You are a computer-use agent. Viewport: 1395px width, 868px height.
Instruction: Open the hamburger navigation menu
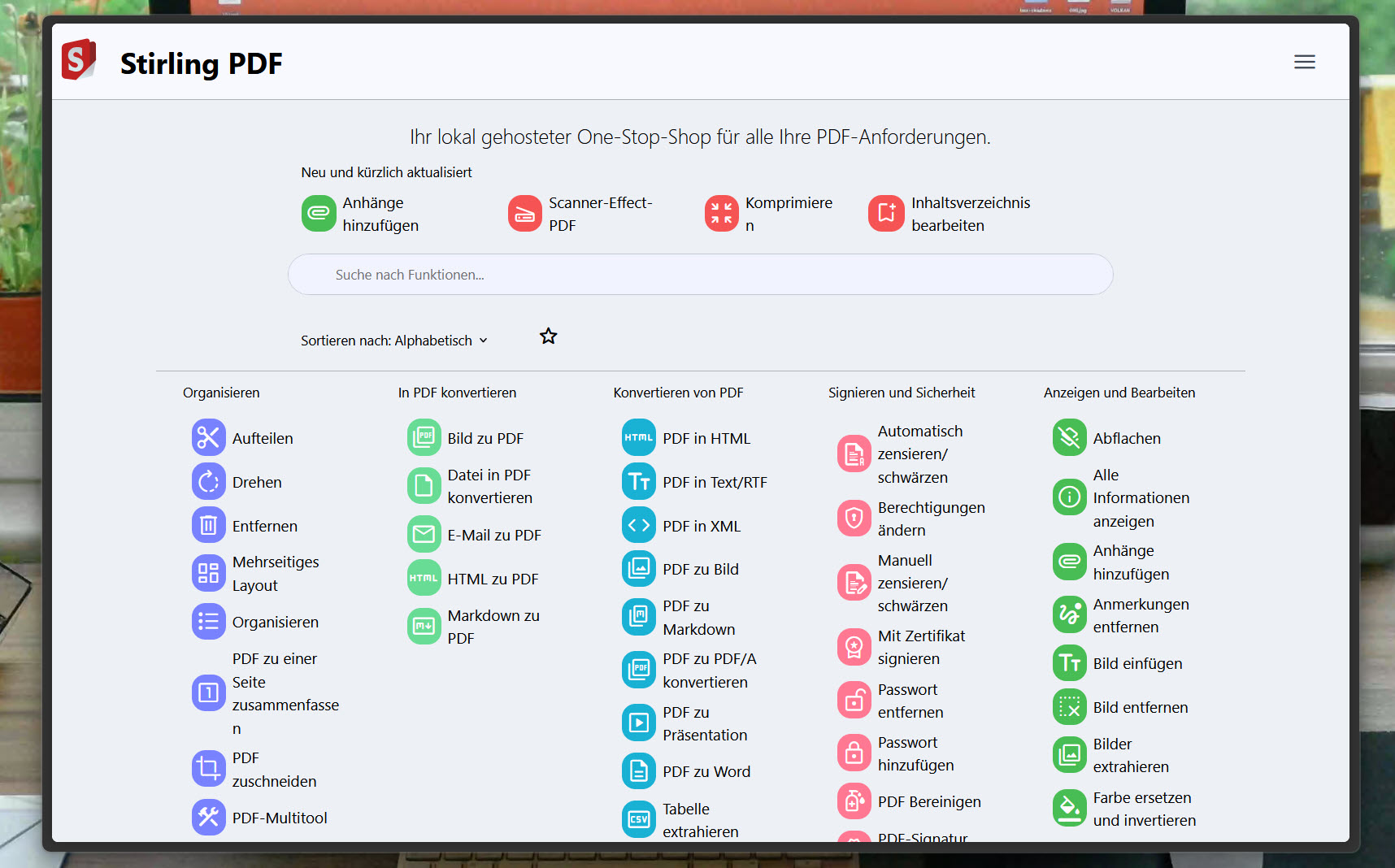[x=1304, y=62]
